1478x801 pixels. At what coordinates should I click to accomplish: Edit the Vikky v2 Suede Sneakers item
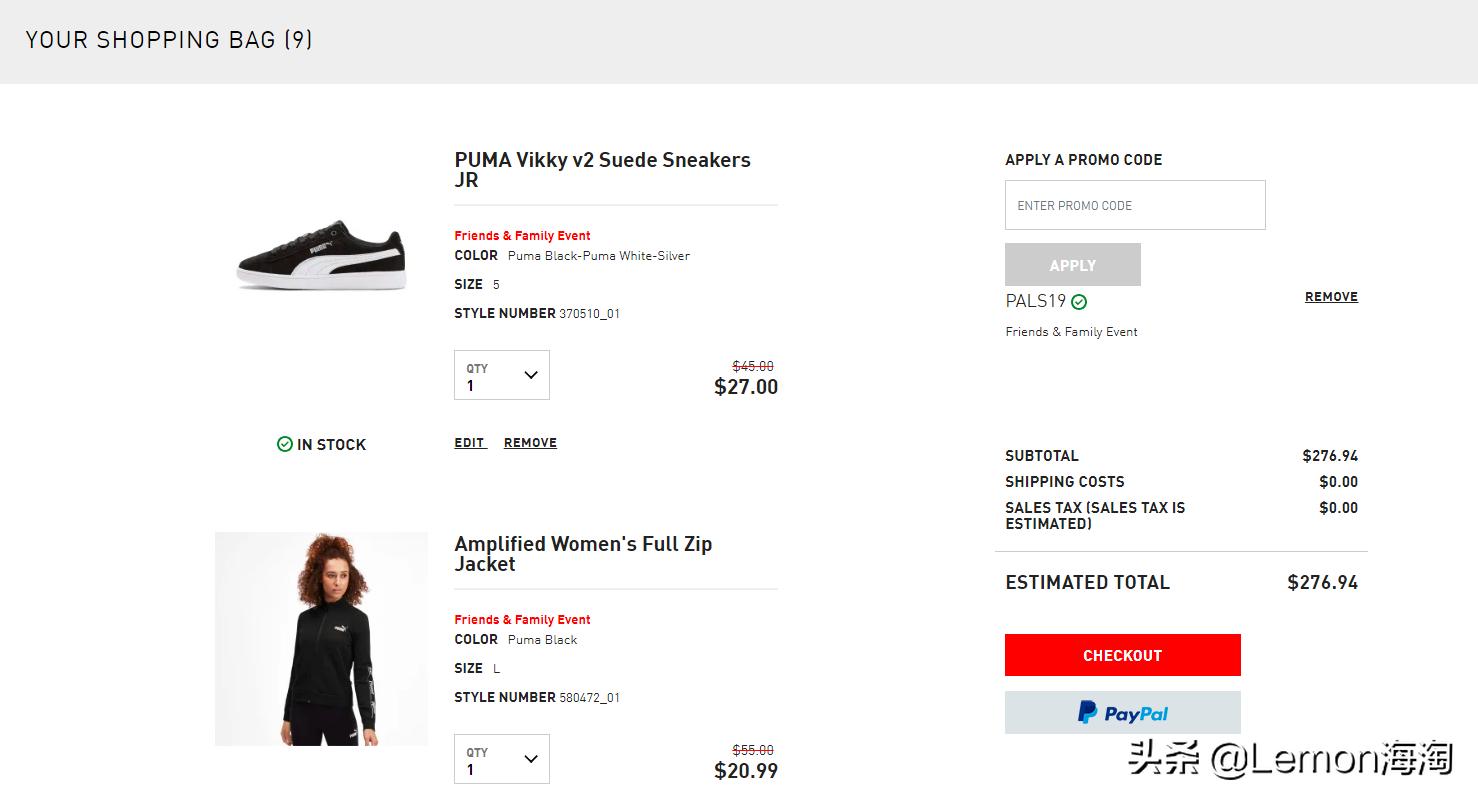(469, 443)
